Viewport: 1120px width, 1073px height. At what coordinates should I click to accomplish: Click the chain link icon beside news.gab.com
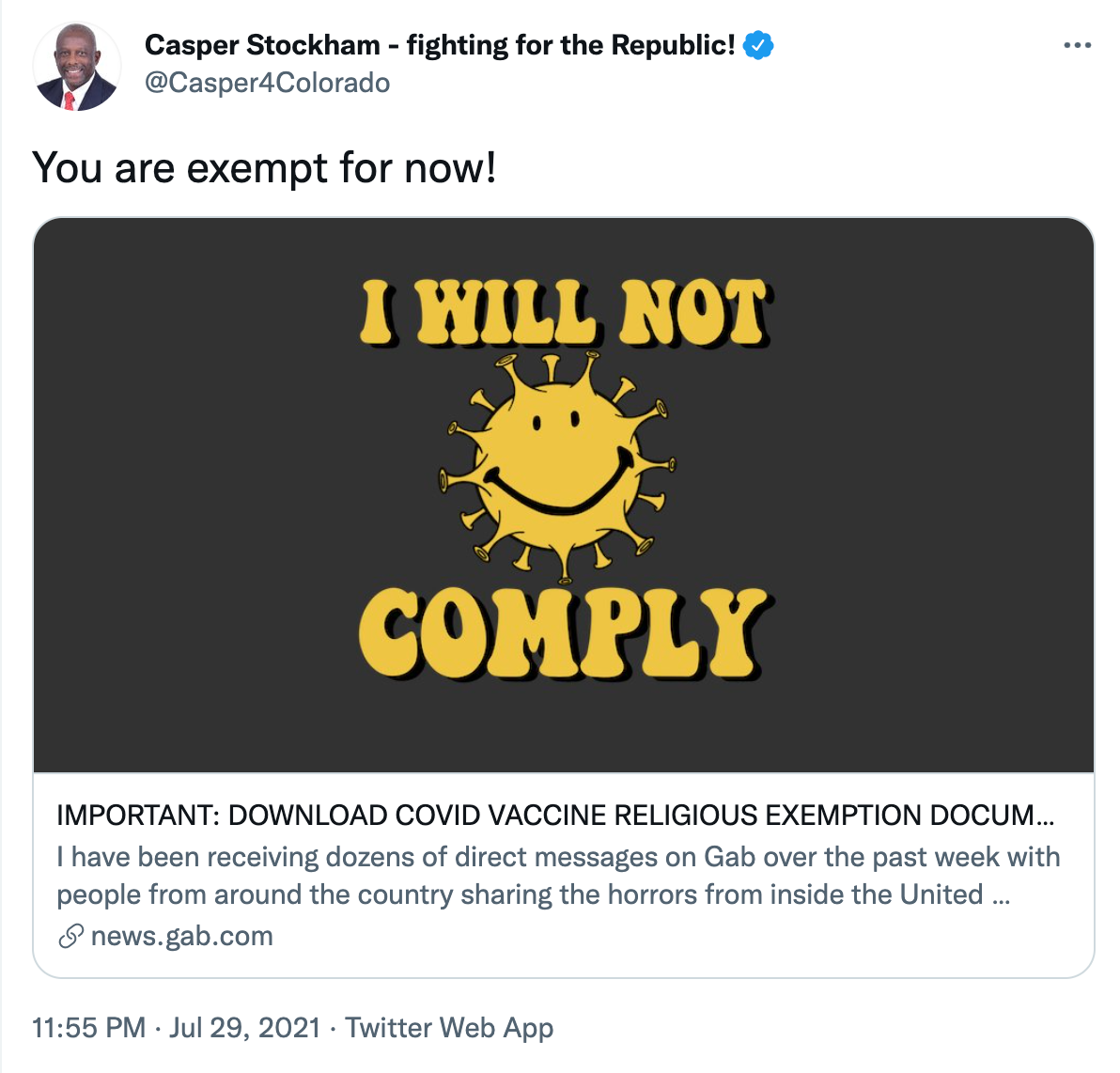(x=70, y=937)
